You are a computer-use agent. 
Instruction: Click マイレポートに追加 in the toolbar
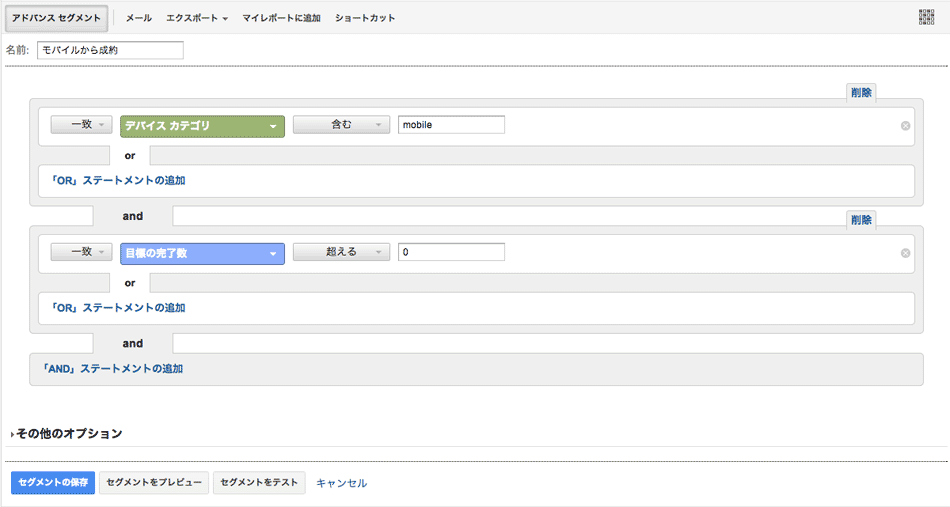tap(281, 18)
